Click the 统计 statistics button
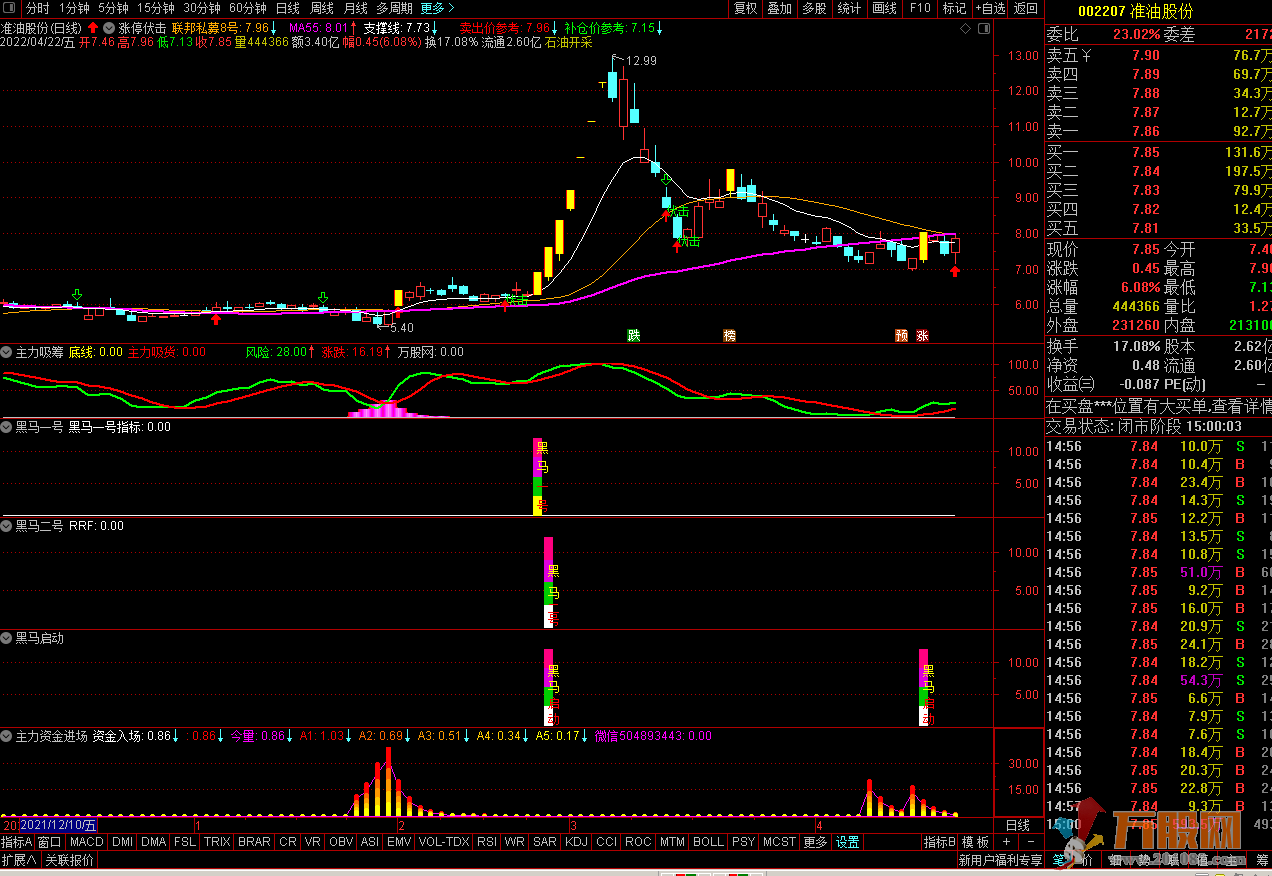Screen dimensions: 1272x876 849,8
